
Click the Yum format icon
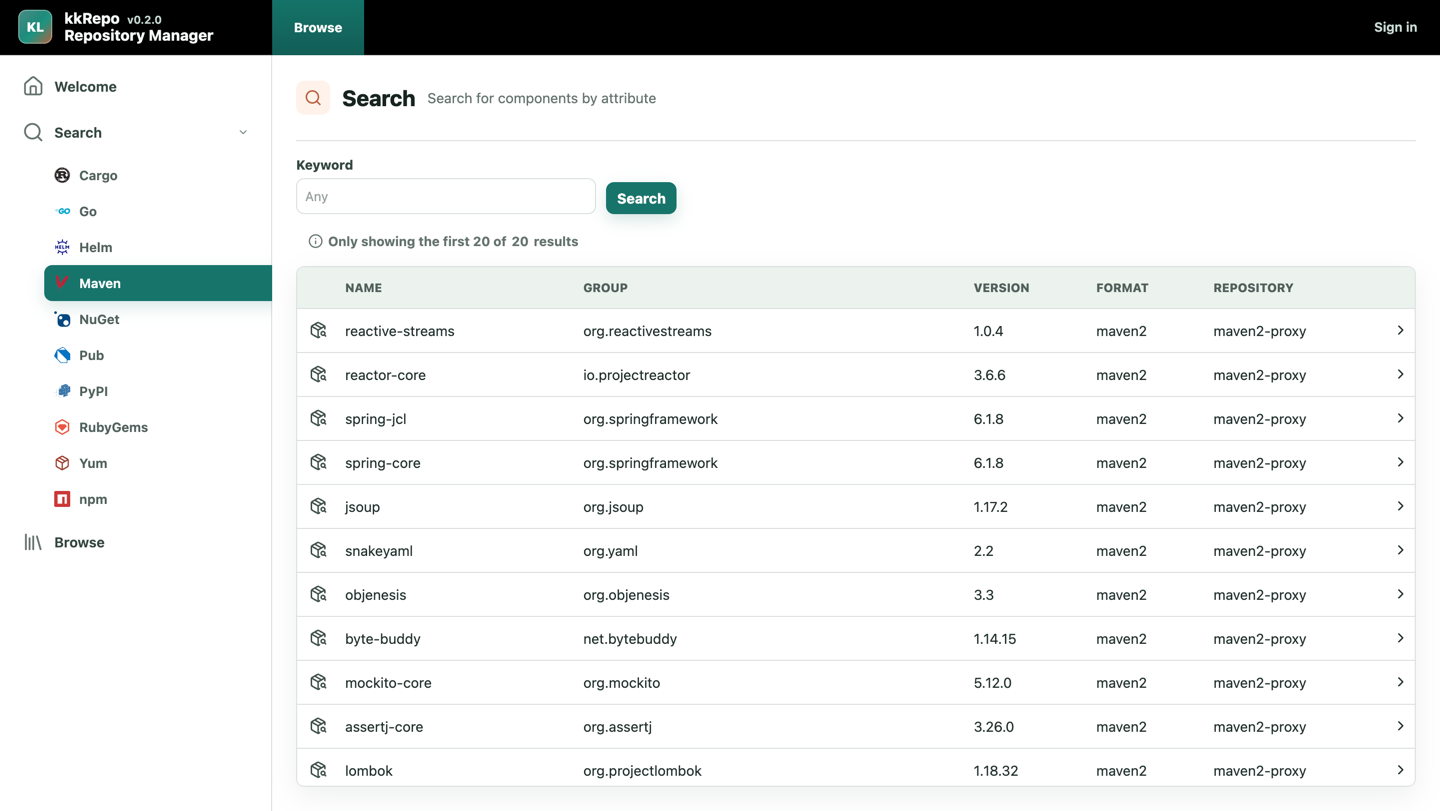[x=62, y=463]
